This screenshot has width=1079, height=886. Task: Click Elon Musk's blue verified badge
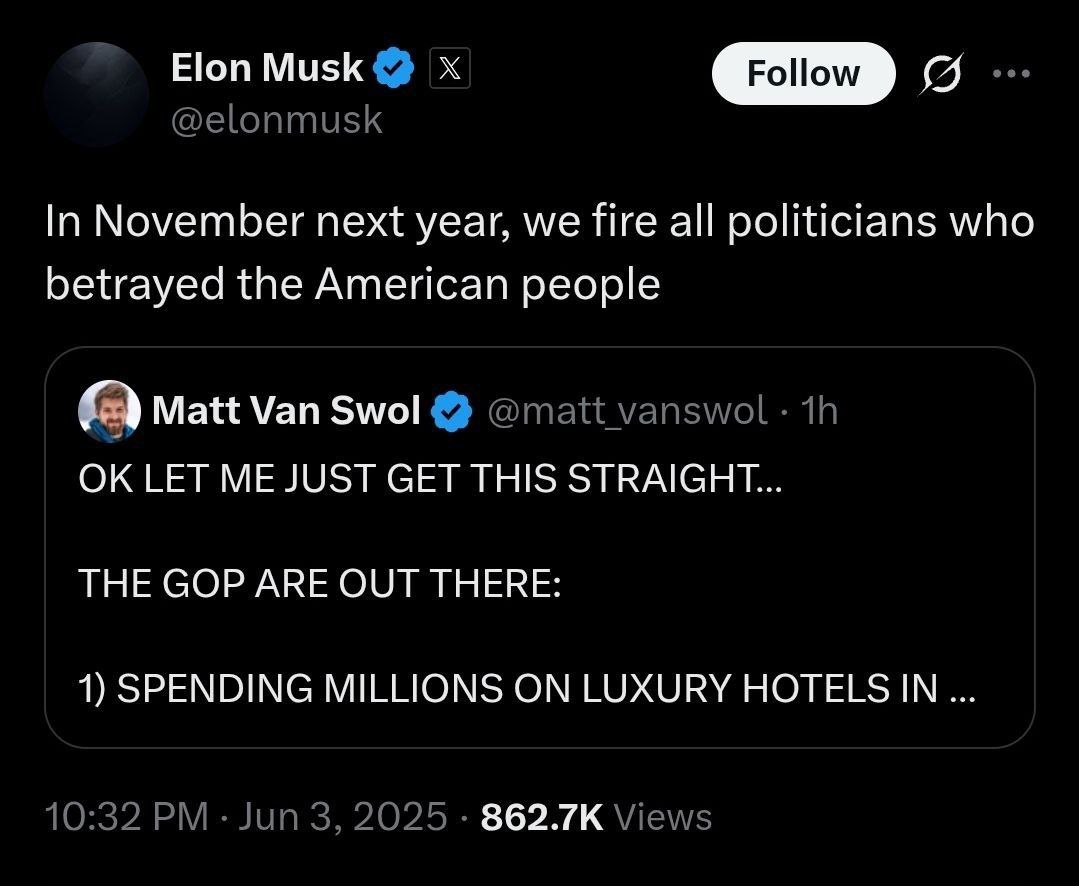tap(393, 69)
